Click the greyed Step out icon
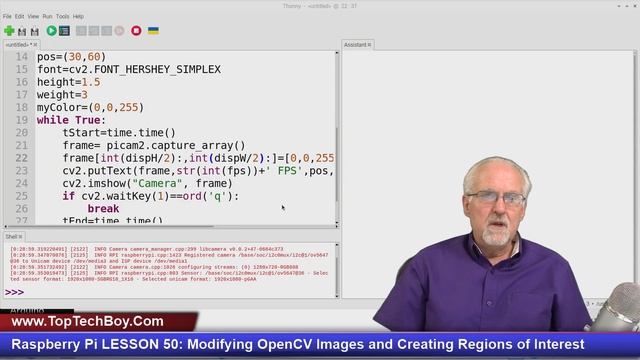The width and height of the screenshot is (640, 360). click(107, 31)
